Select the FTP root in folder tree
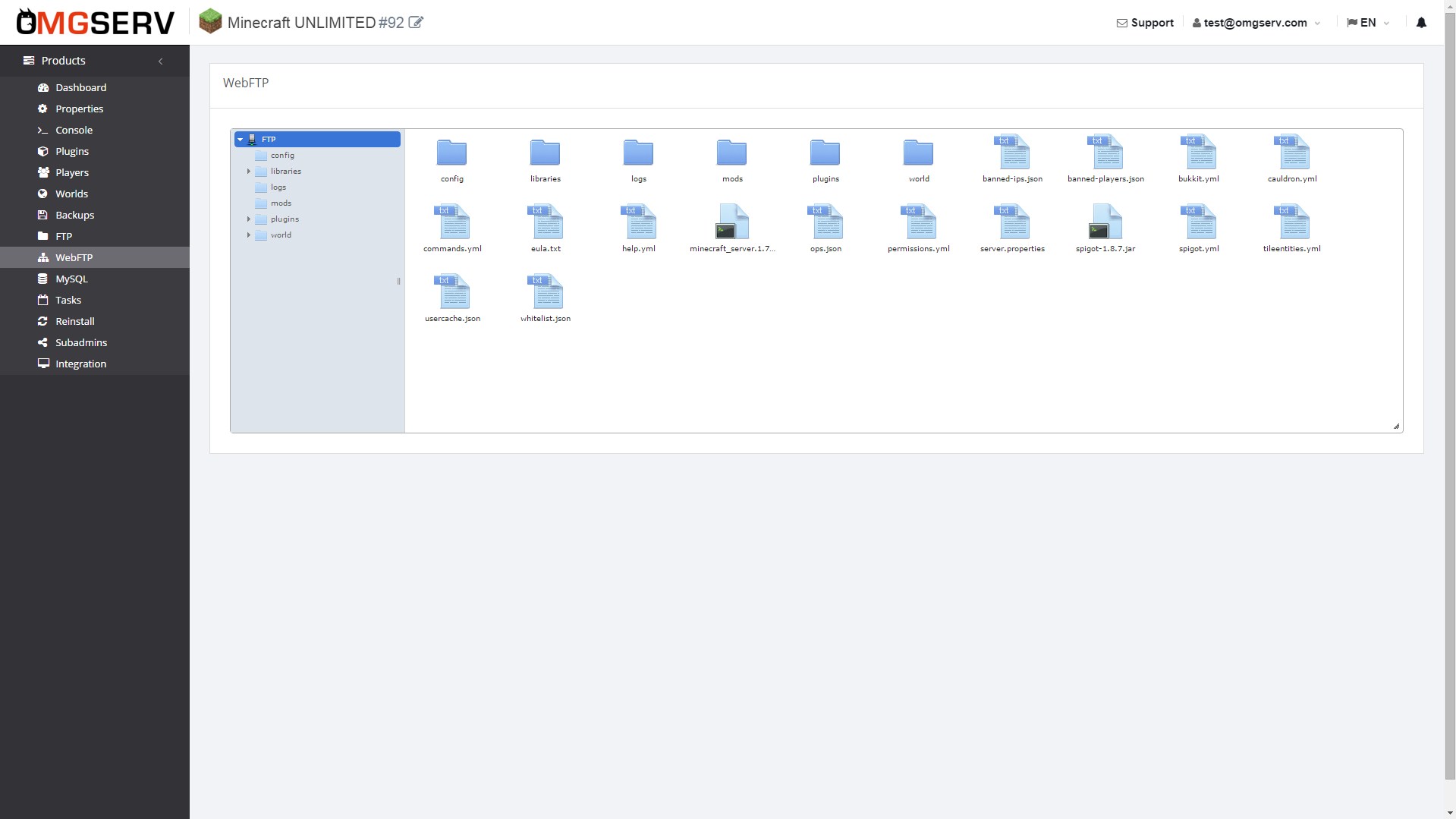This screenshot has height=819, width=1456. coord(317,140)
